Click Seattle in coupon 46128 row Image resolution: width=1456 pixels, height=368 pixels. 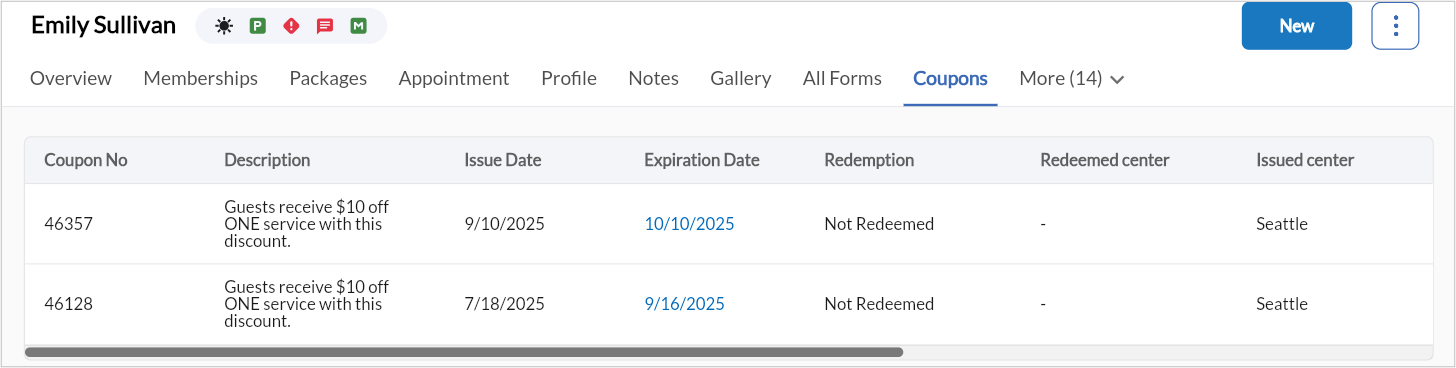click(1282, 304)
